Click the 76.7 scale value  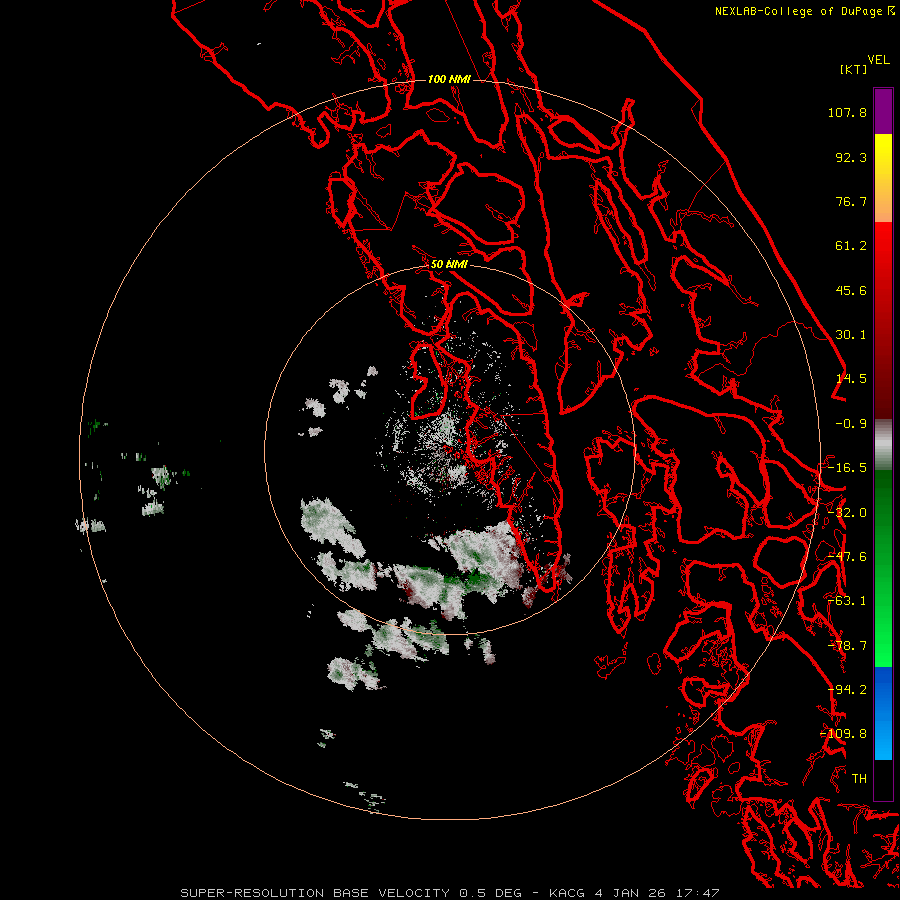click(x=851, y=201)
